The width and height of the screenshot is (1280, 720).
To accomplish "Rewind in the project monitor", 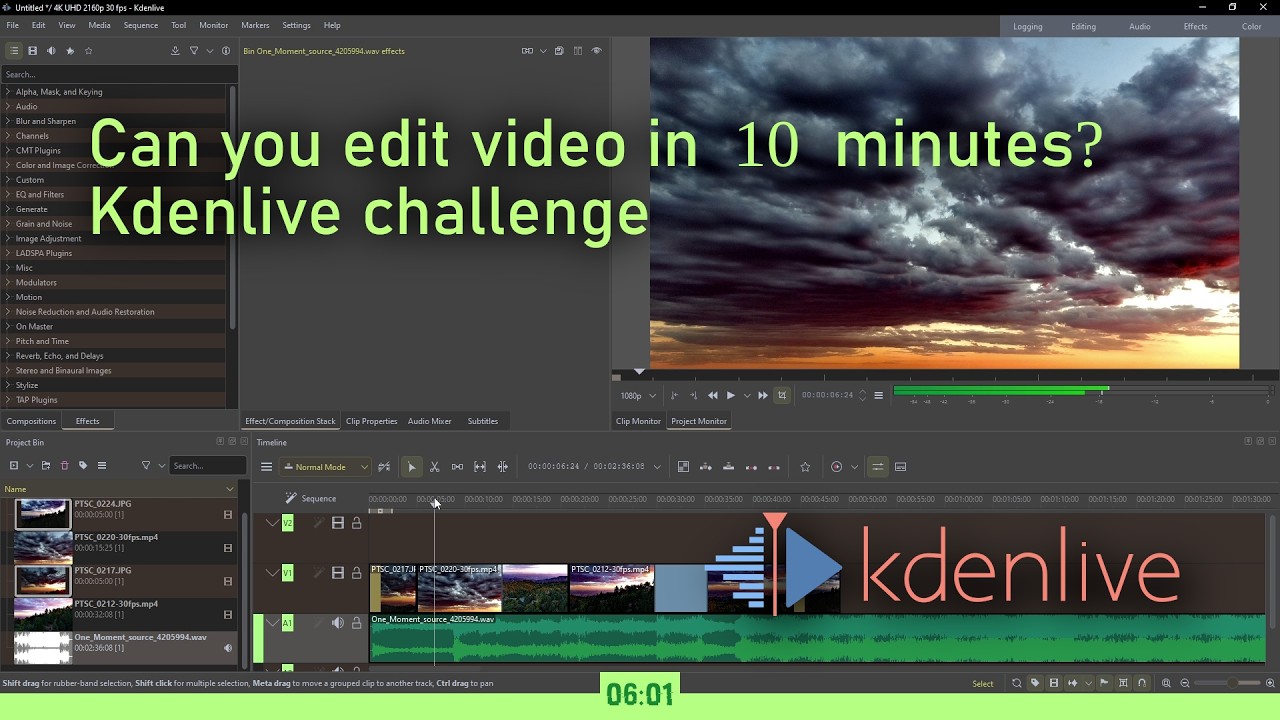I will [713, 396].
